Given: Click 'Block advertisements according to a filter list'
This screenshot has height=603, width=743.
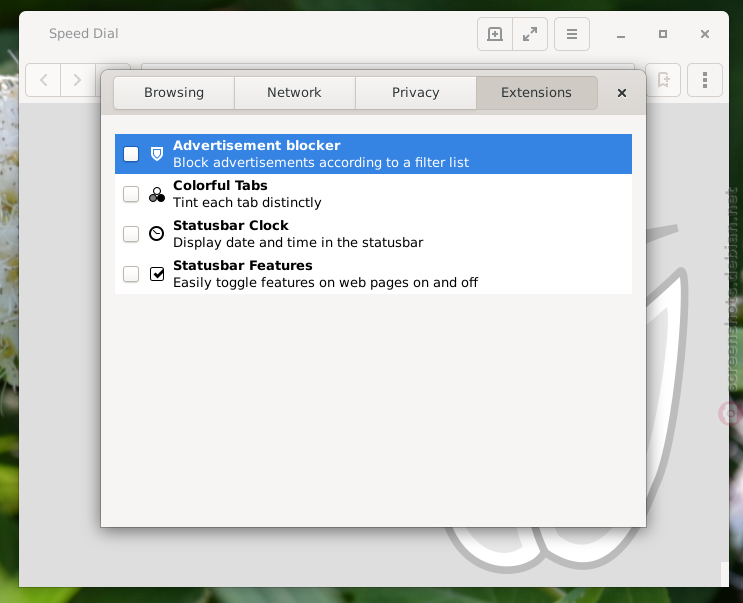Looking at the screenshot, I should pos(321,162).
